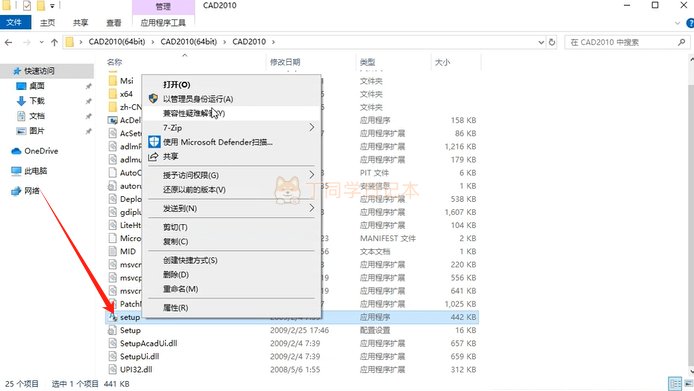Click the CAD2010 search input field
Screen dimensions: 694x391
[x=621, y=42]
